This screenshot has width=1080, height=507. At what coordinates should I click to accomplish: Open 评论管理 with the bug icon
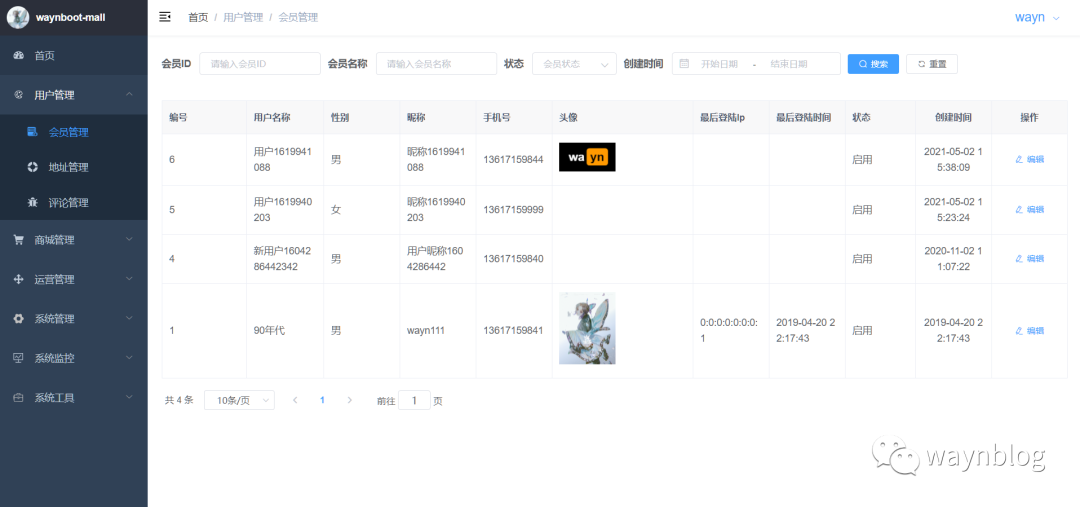tap(32, 203)
